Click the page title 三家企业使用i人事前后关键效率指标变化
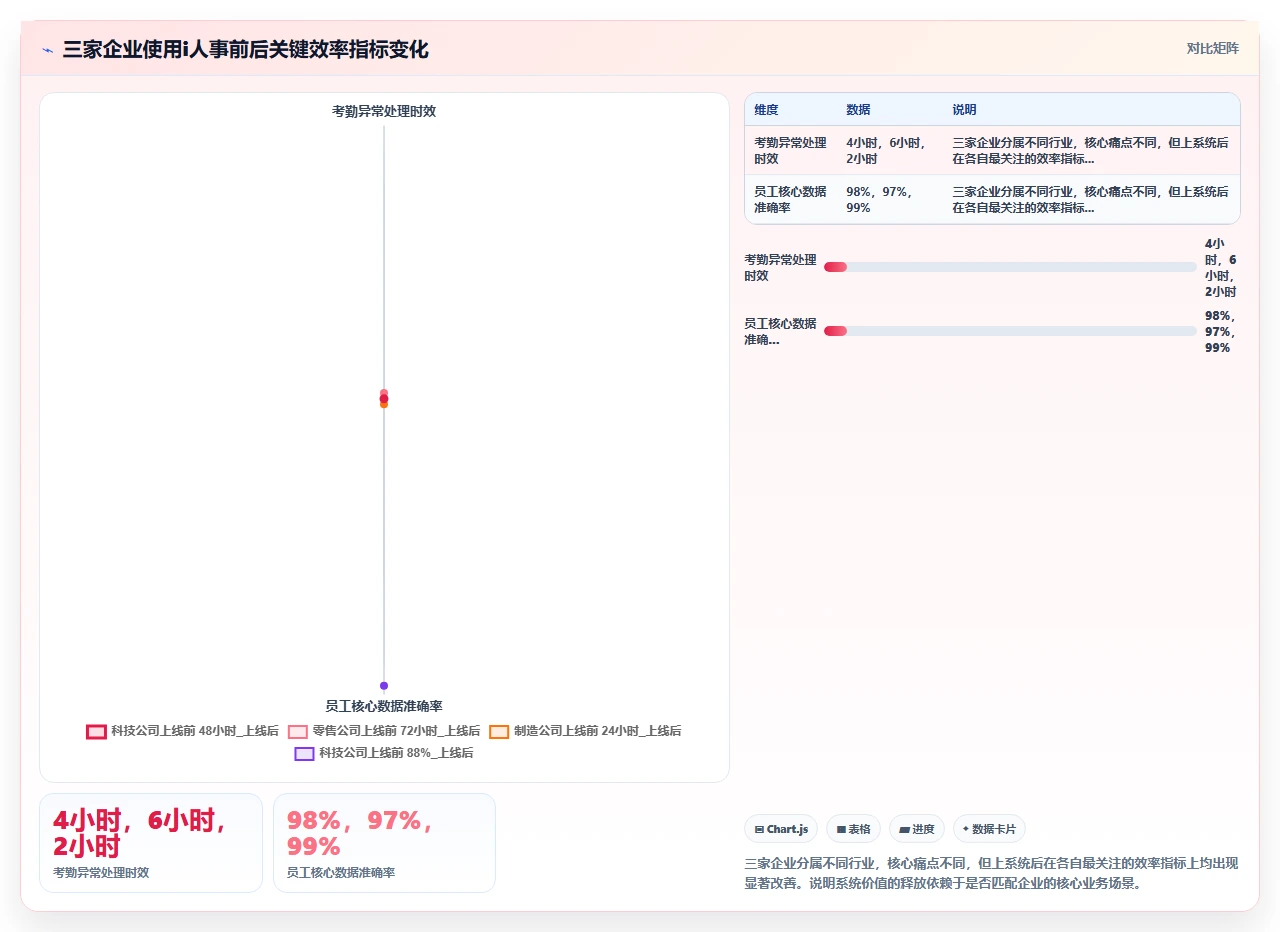This screenshot has width=1280, height=932. click(x=246, y=49)
